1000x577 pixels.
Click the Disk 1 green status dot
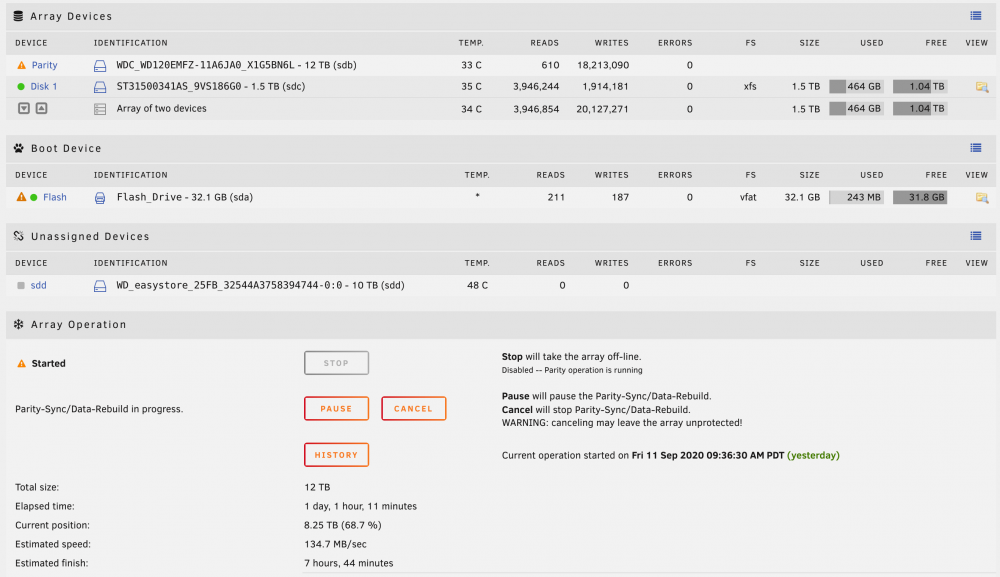[x=21, y=87]
